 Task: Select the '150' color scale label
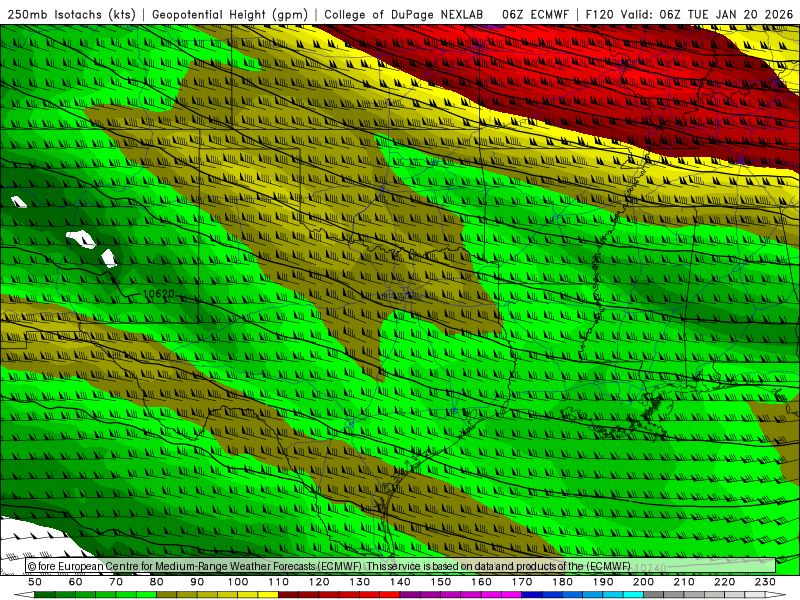(440, 582)
